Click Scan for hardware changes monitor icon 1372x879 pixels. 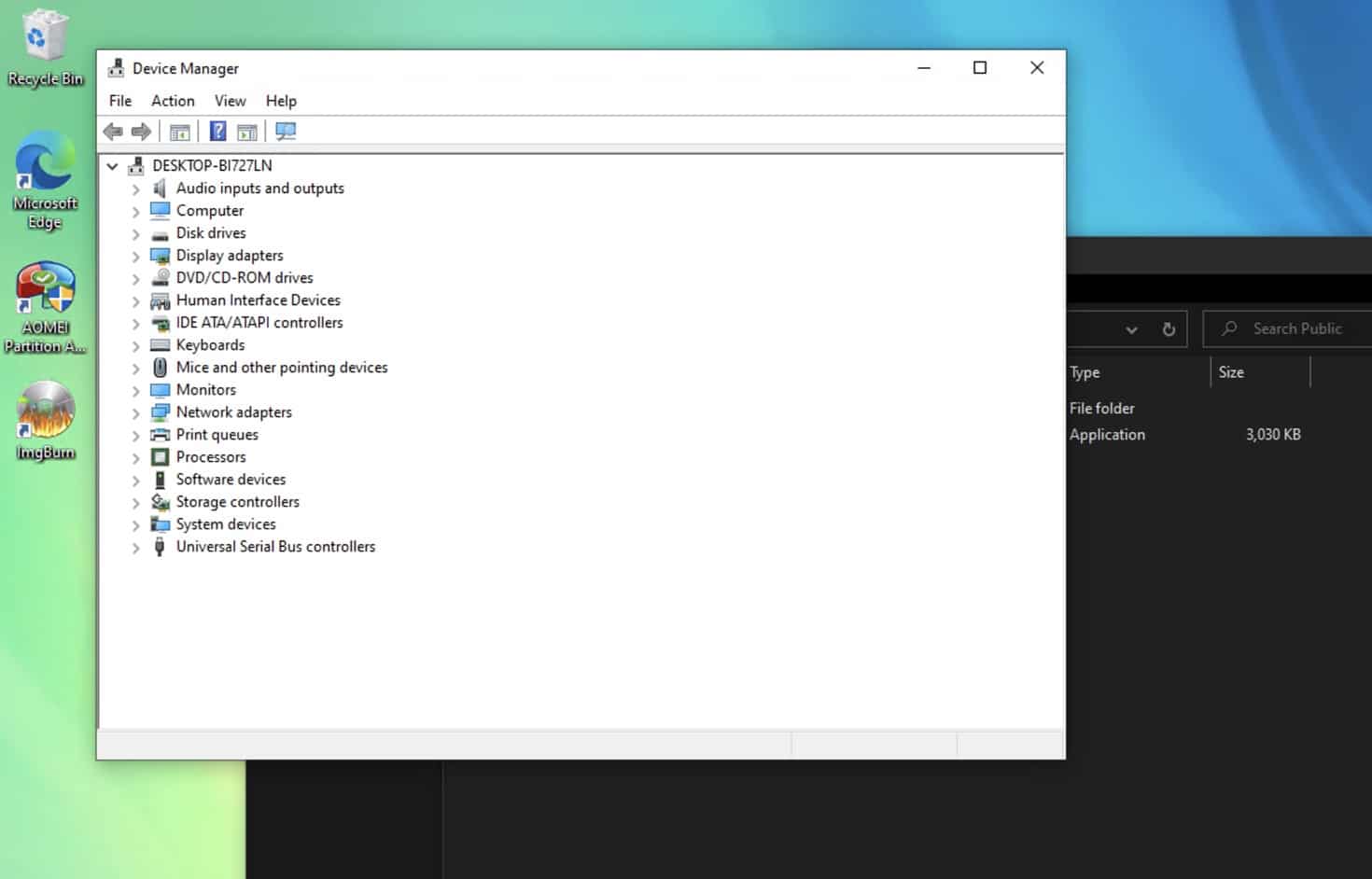tap(286, 132)
